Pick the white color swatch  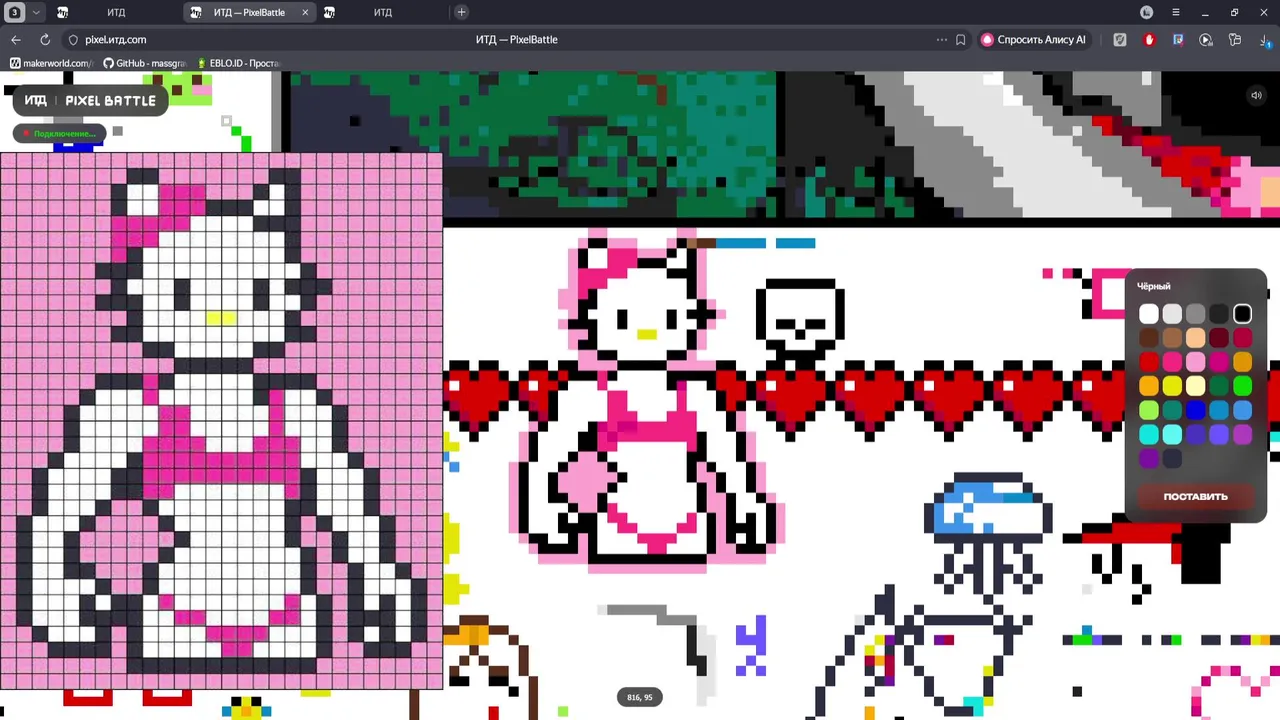1148,314
